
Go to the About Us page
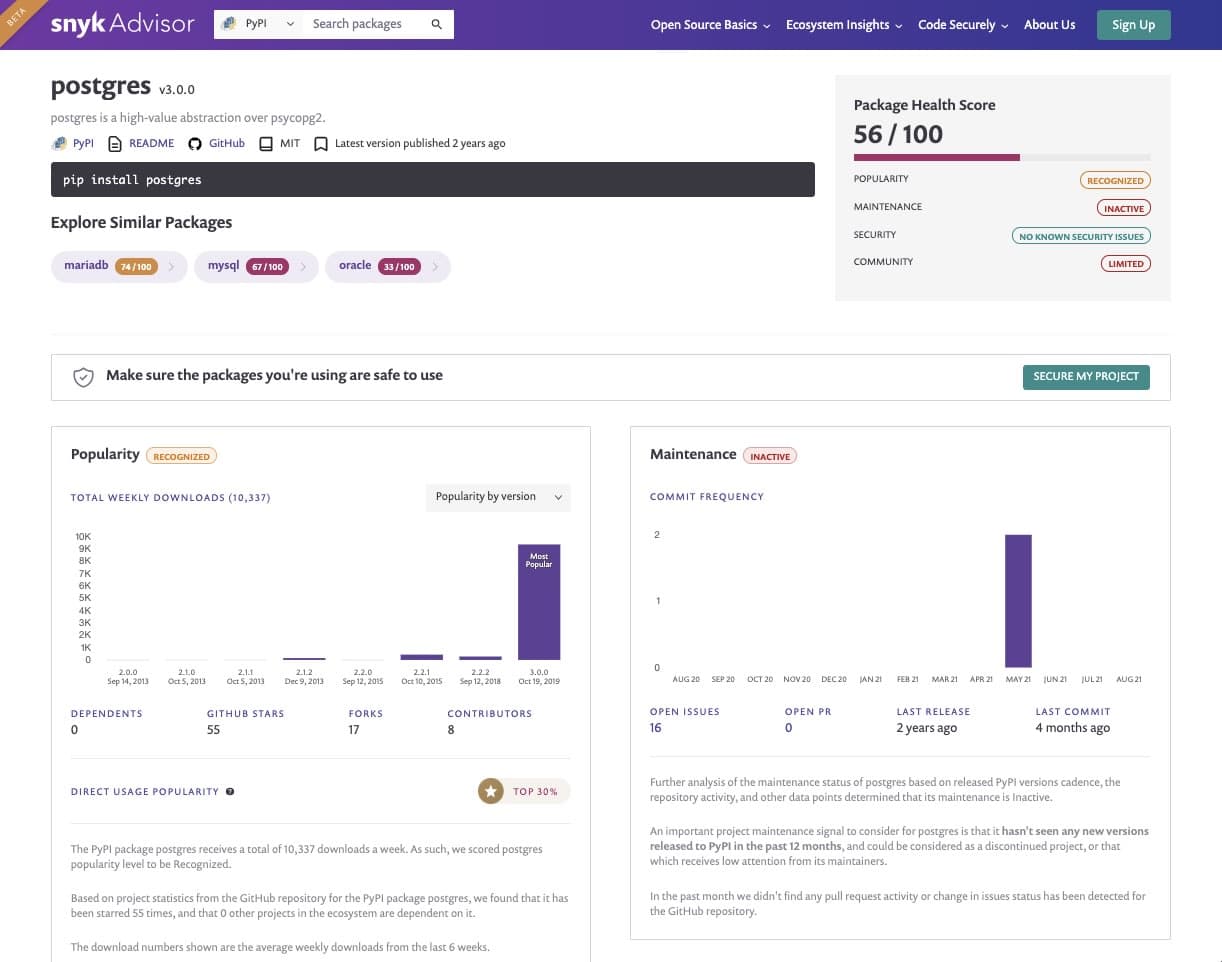click(x=1049, y=25)
